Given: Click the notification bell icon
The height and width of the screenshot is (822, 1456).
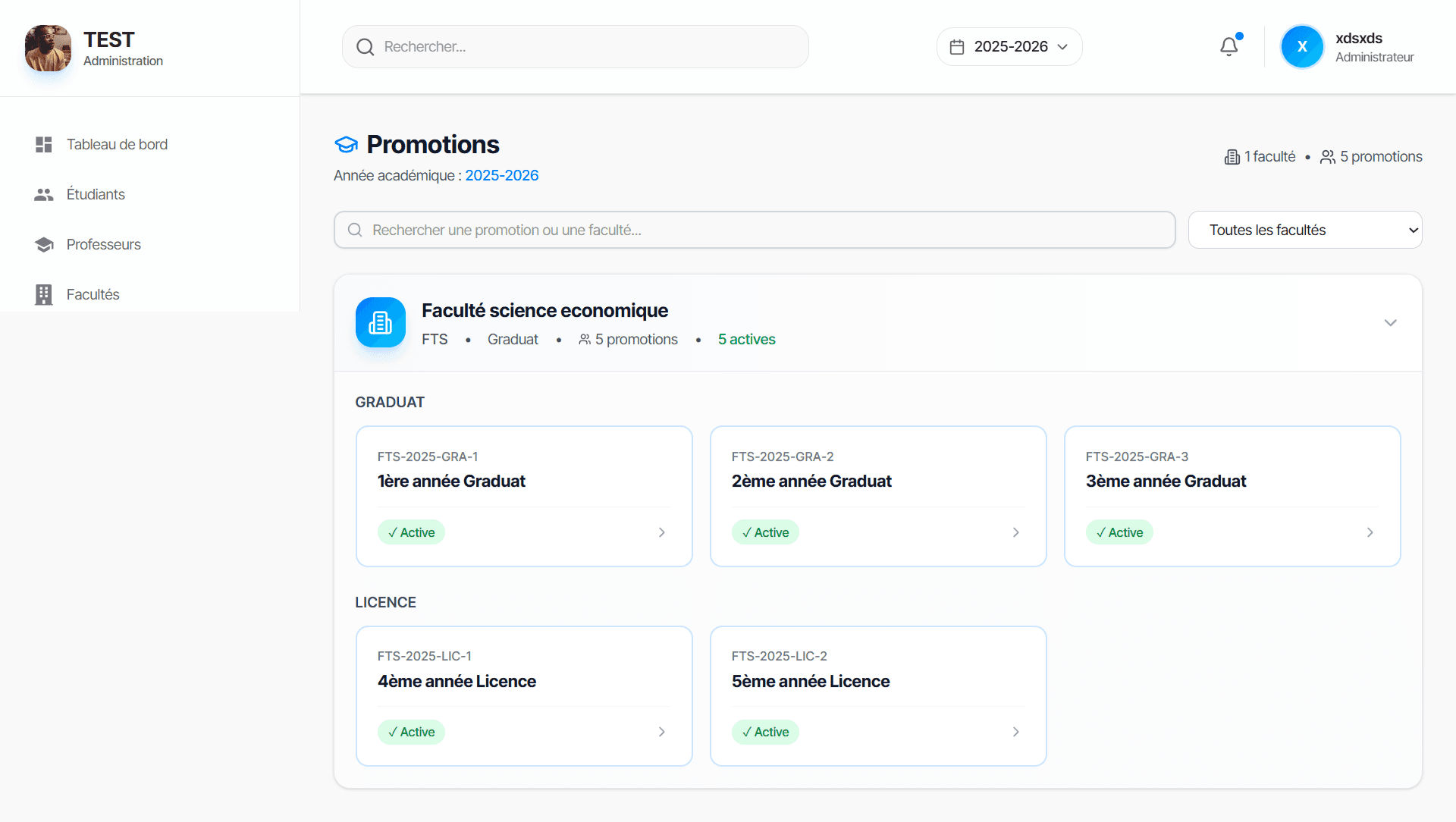Looking at the screenshot, I should click(1228, 46).
